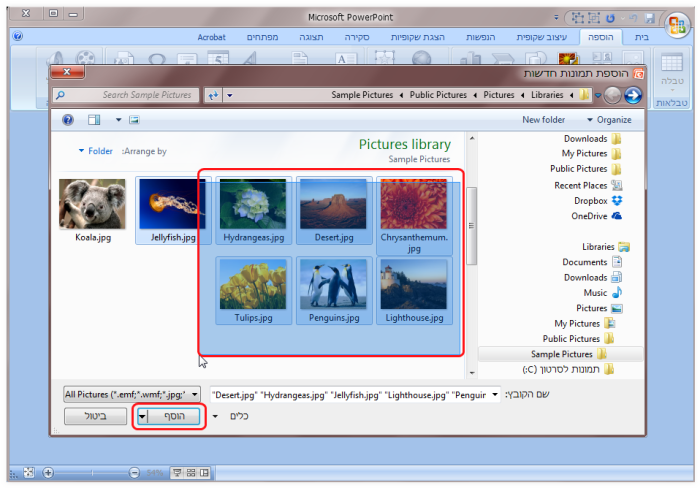
Task: Click the zoom slider in status bar
Action: [90, 472]
